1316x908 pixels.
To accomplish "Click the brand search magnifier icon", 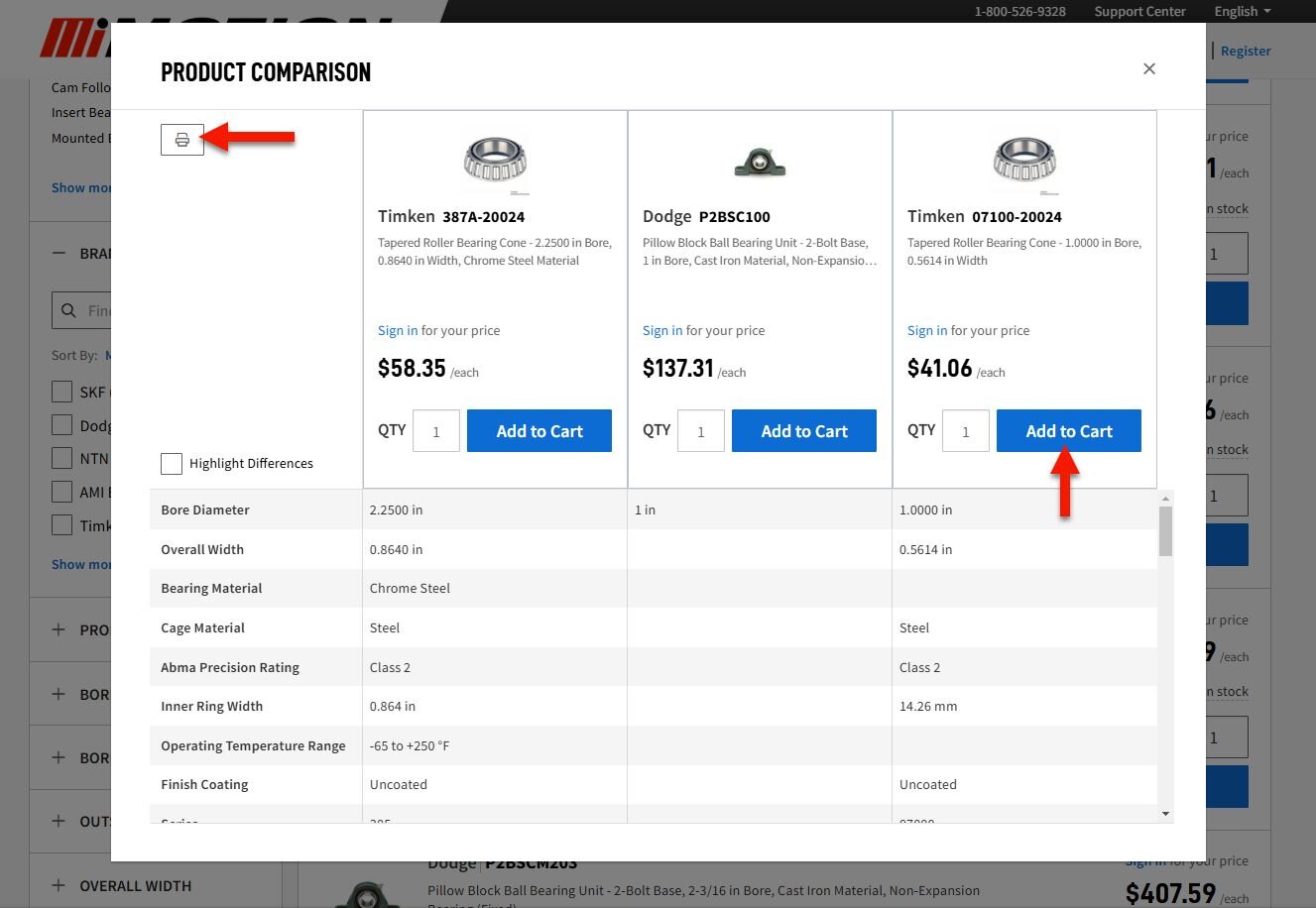I will [x=69, y=310].
